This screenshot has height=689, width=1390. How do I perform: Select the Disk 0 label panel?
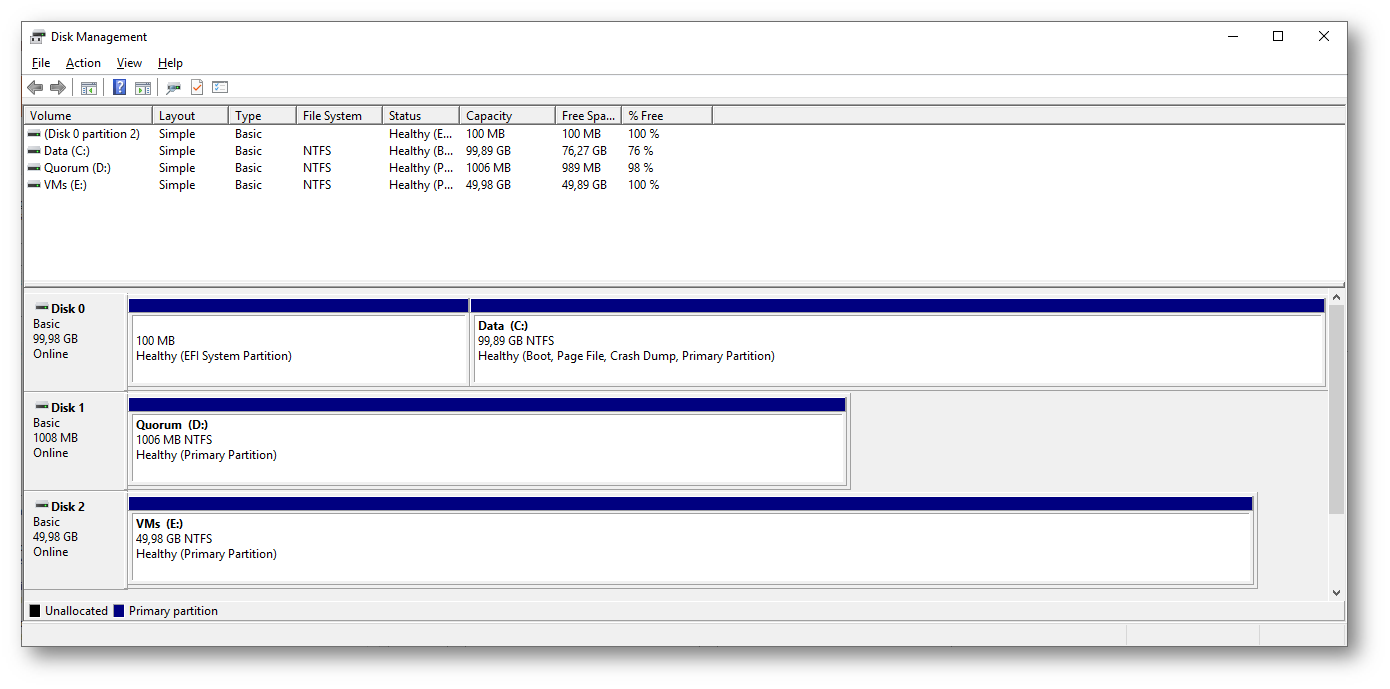tap(75, 341)
